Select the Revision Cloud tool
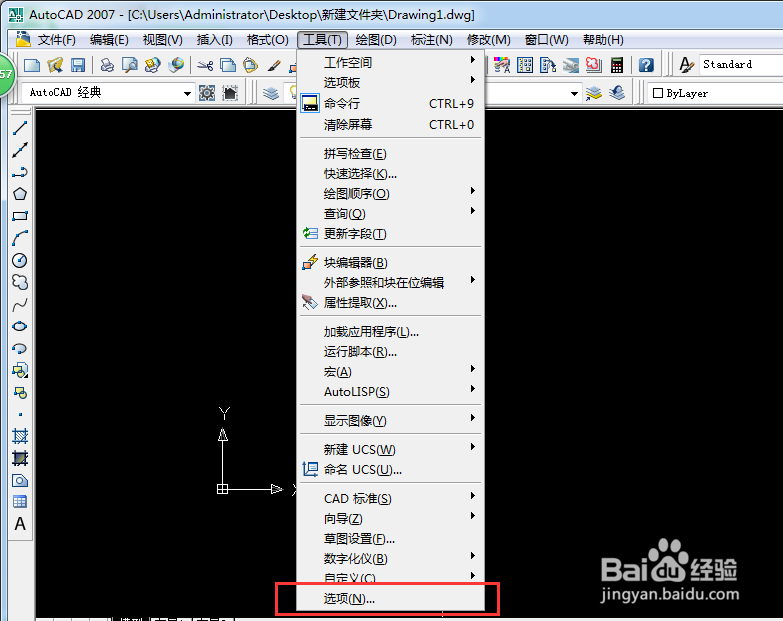The height and width of the screenshot is (621, 783). [20, 282]
